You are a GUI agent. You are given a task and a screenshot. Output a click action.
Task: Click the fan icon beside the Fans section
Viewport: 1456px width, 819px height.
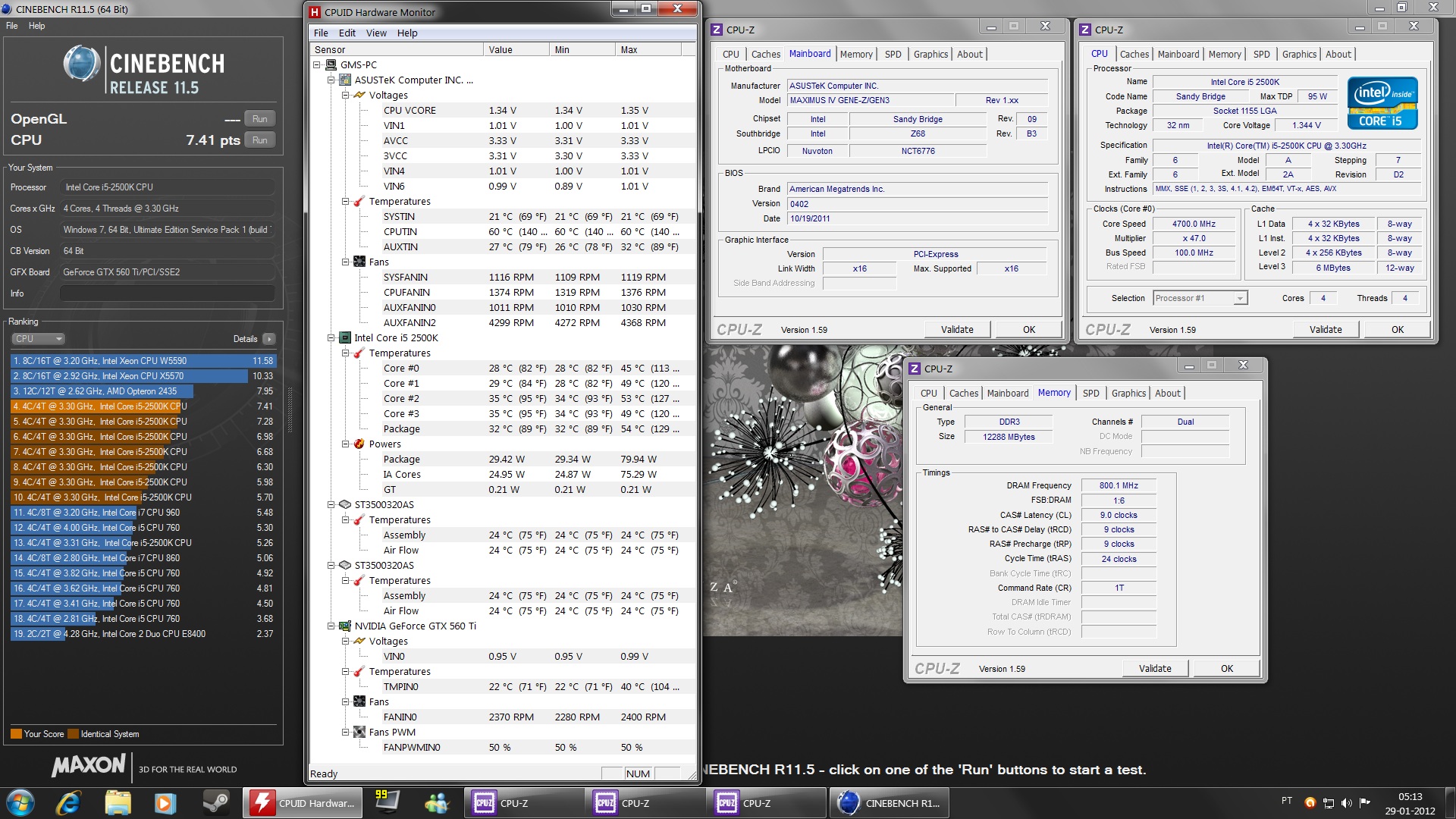point(359,262)
